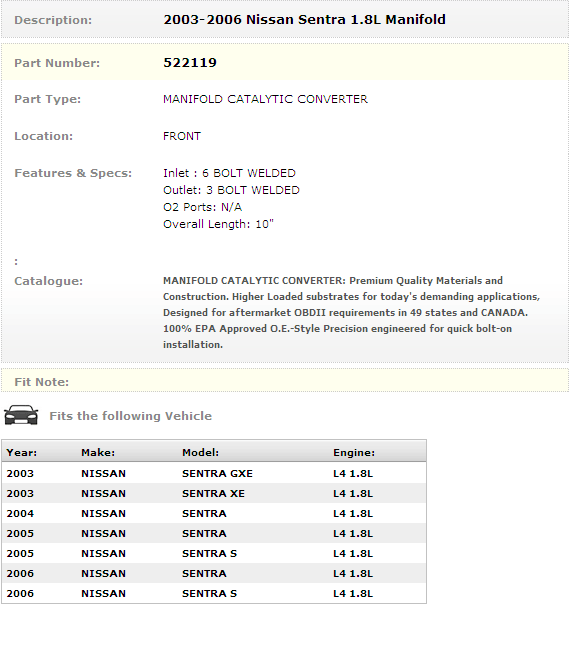
Task: Click the car icon beside Fits the following Vehicle
Action: coord(21,415)
